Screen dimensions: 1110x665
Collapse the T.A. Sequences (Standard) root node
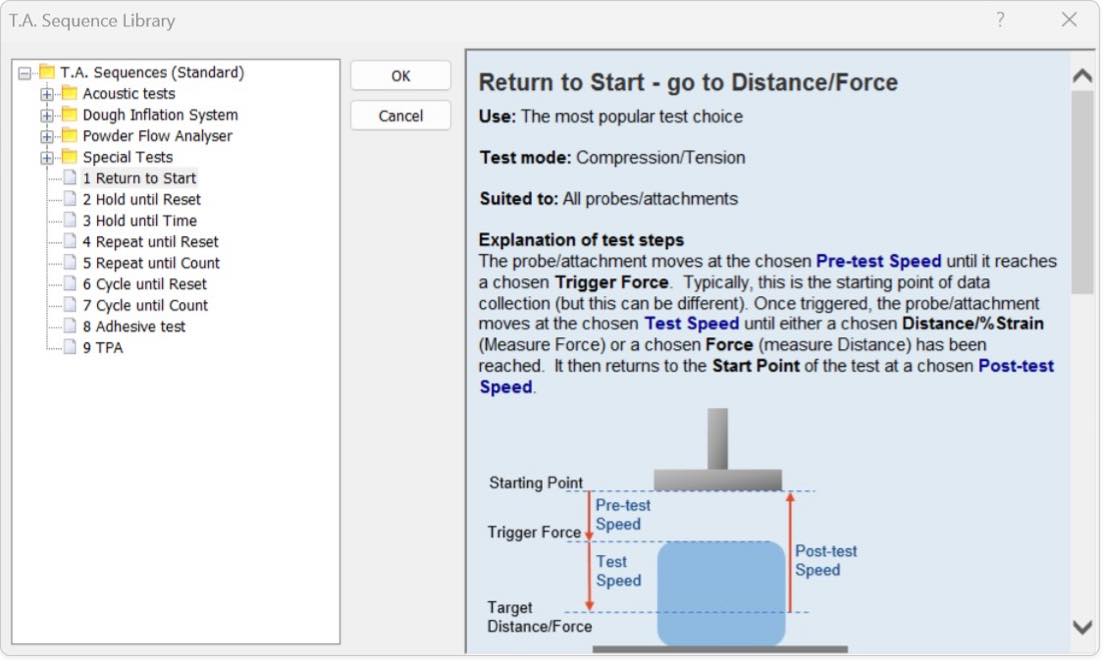click(25, 73)
